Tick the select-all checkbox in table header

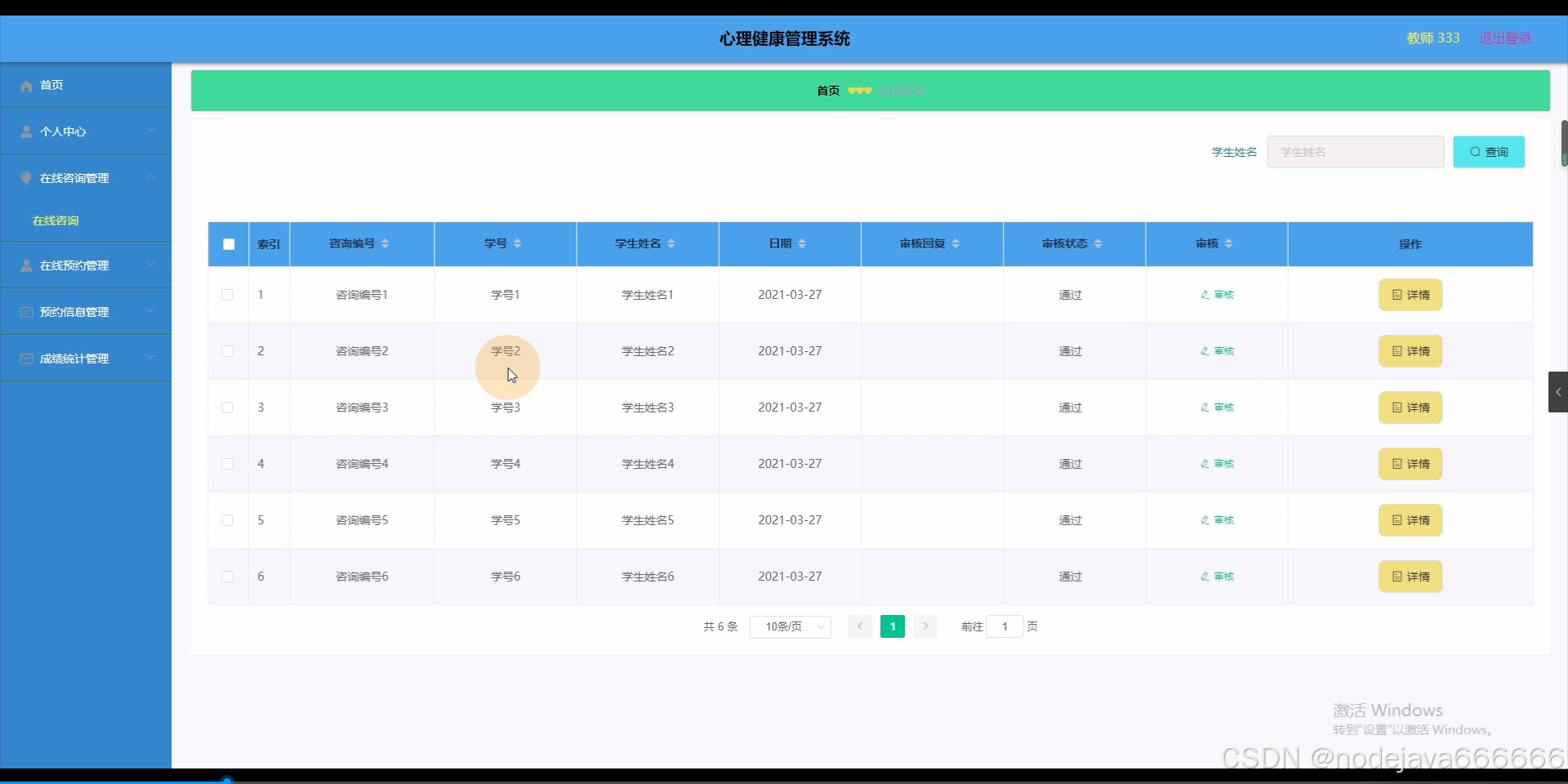click(x=229, y=244)
